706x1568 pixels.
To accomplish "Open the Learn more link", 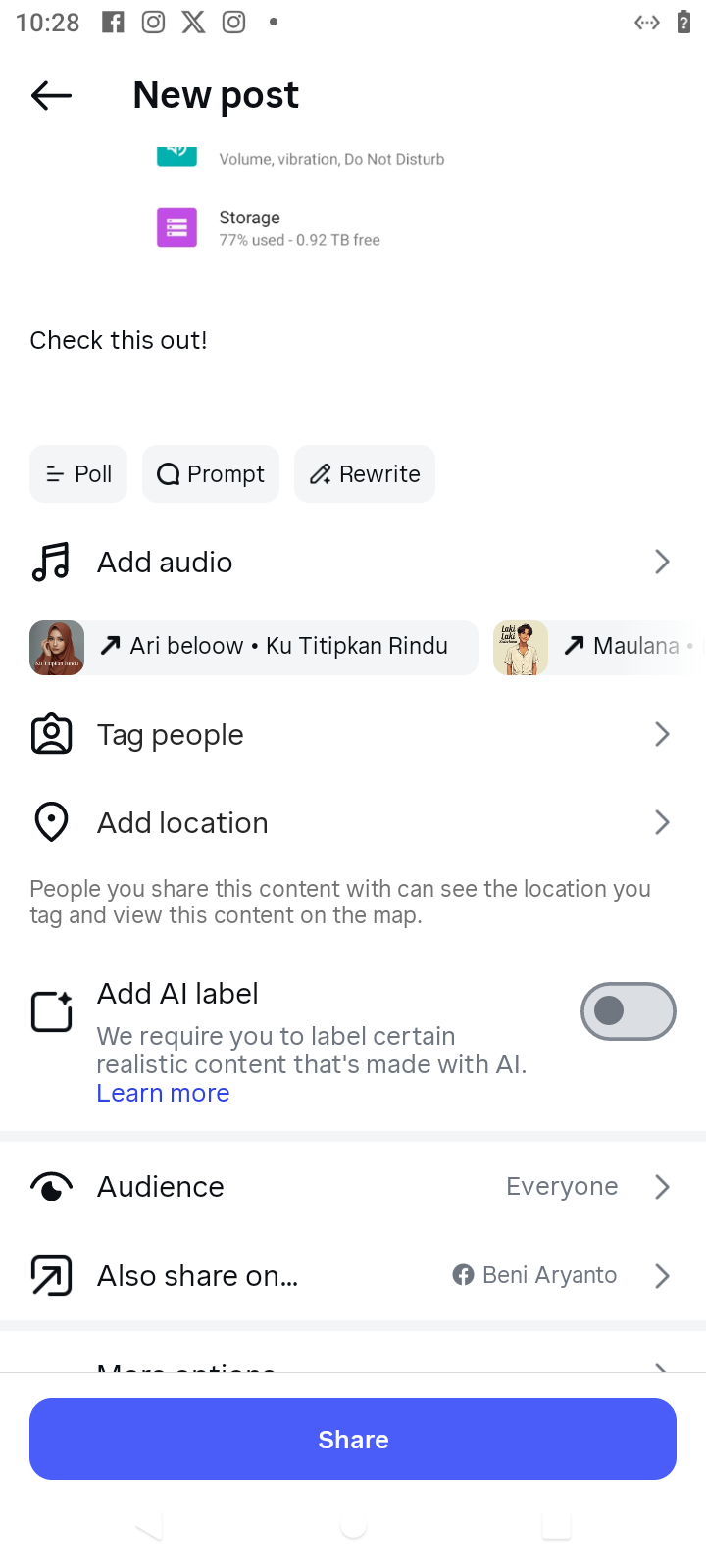I will [163, 1094].
